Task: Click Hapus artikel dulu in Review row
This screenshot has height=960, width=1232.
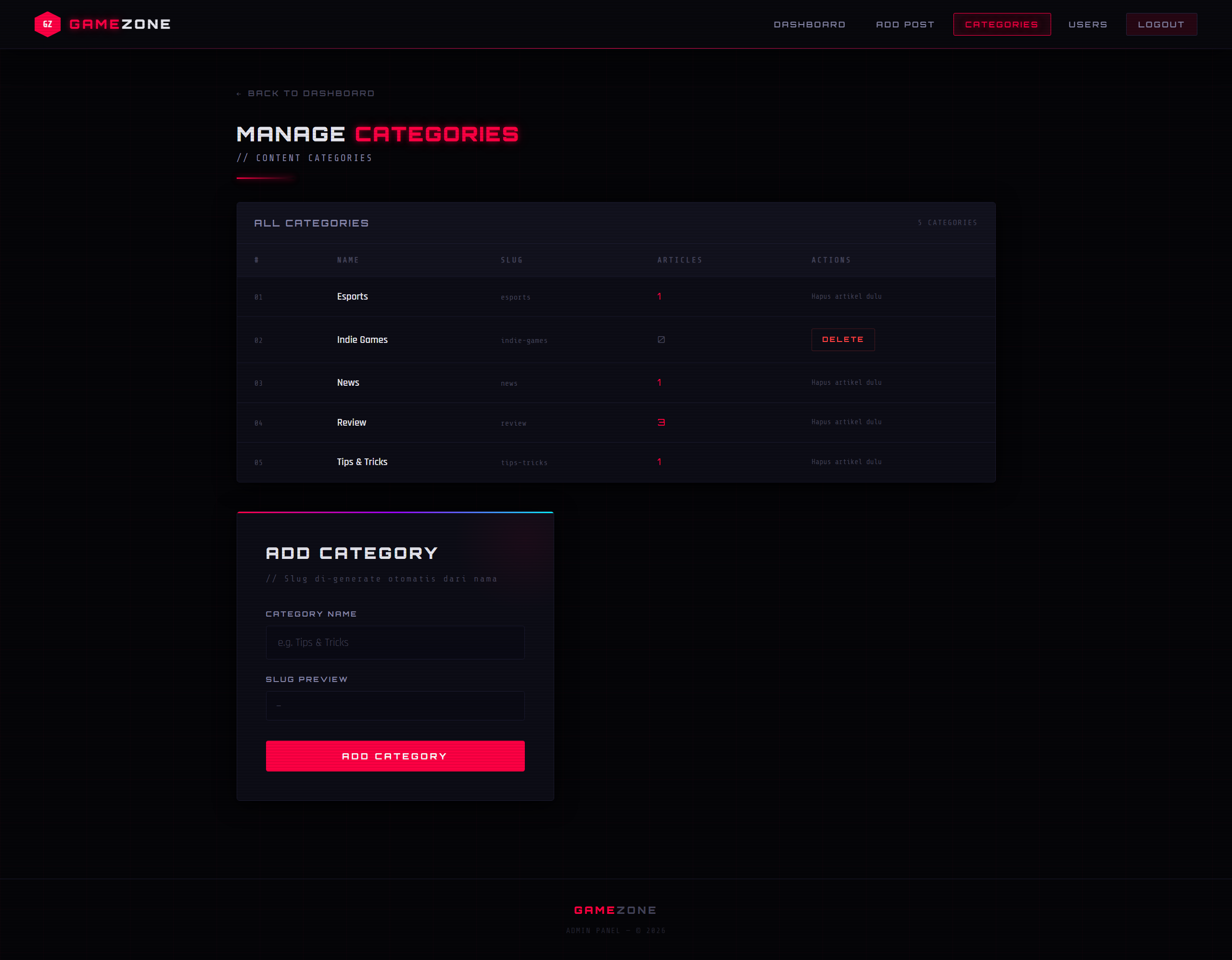Action: click(846, 422)
